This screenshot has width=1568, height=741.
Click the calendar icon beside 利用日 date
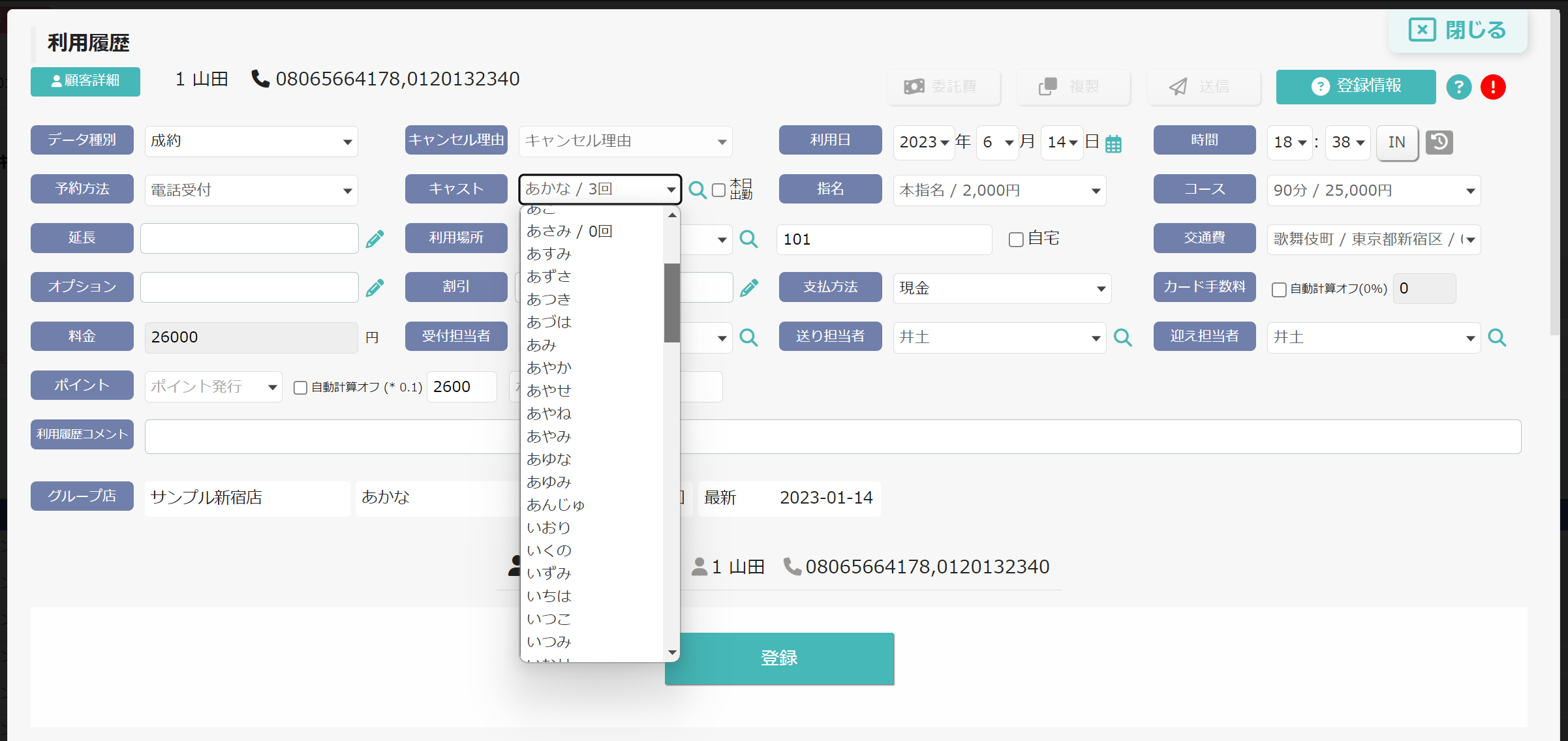pos(1113,144)
